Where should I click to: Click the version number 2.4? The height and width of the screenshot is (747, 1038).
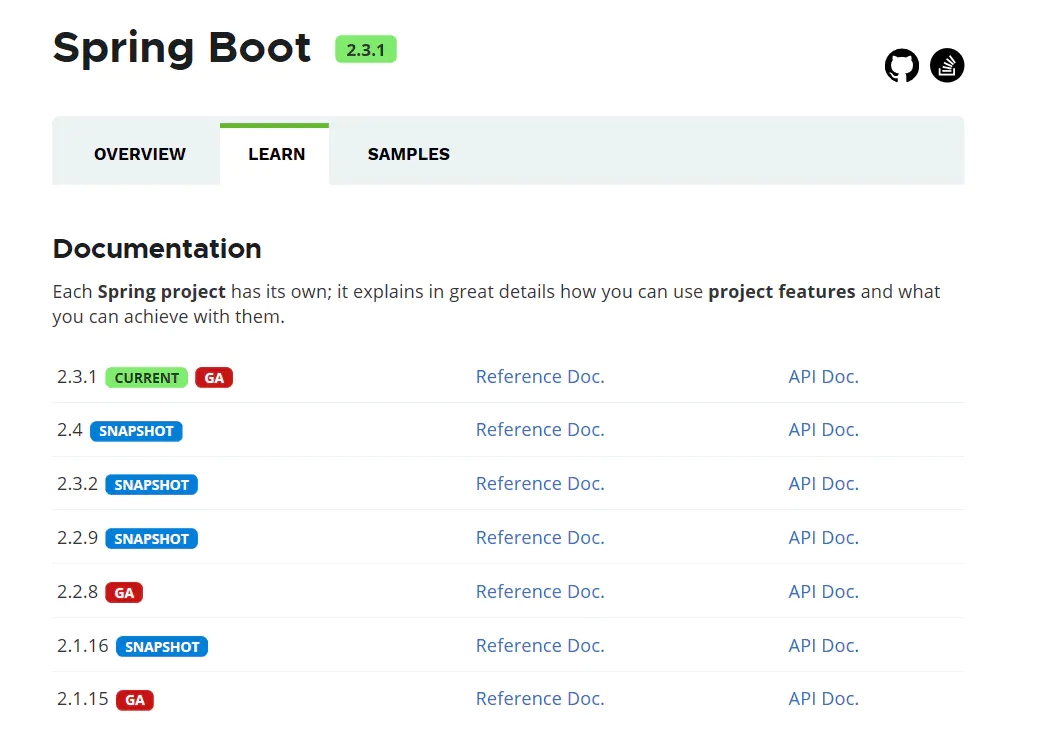pyautogui.click(x=70, y=430)
